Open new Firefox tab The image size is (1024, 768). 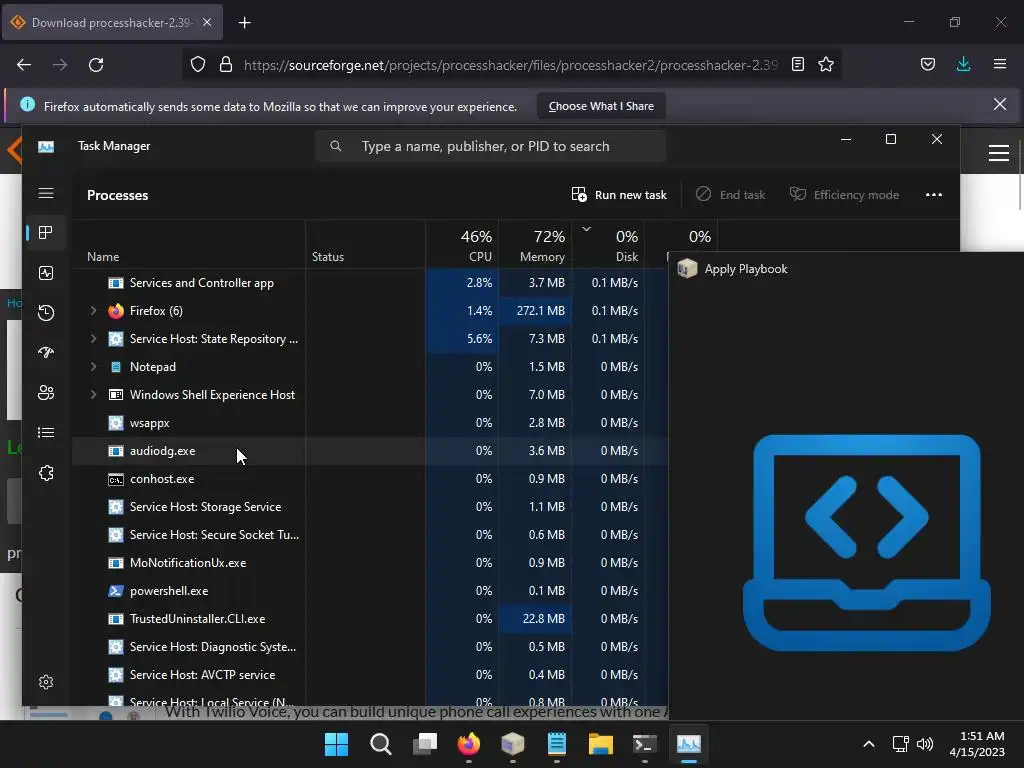[x=244, y=23]
